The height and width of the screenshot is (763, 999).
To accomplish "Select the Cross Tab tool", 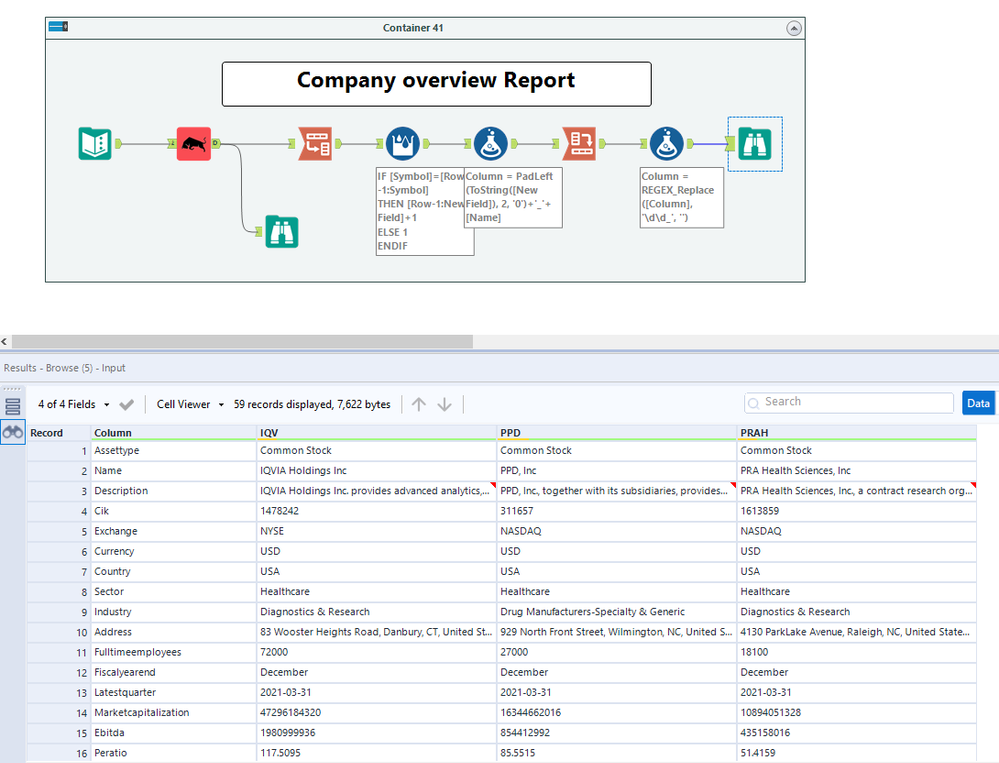I will (x=579, y=144).
